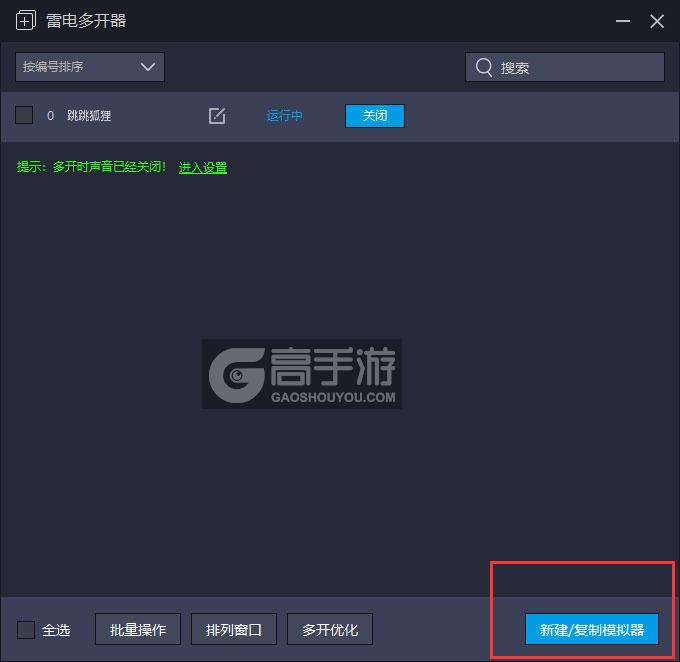Open the 按编号排序 sort dropdown
680x662 pixels.
[x=90, y=67]
